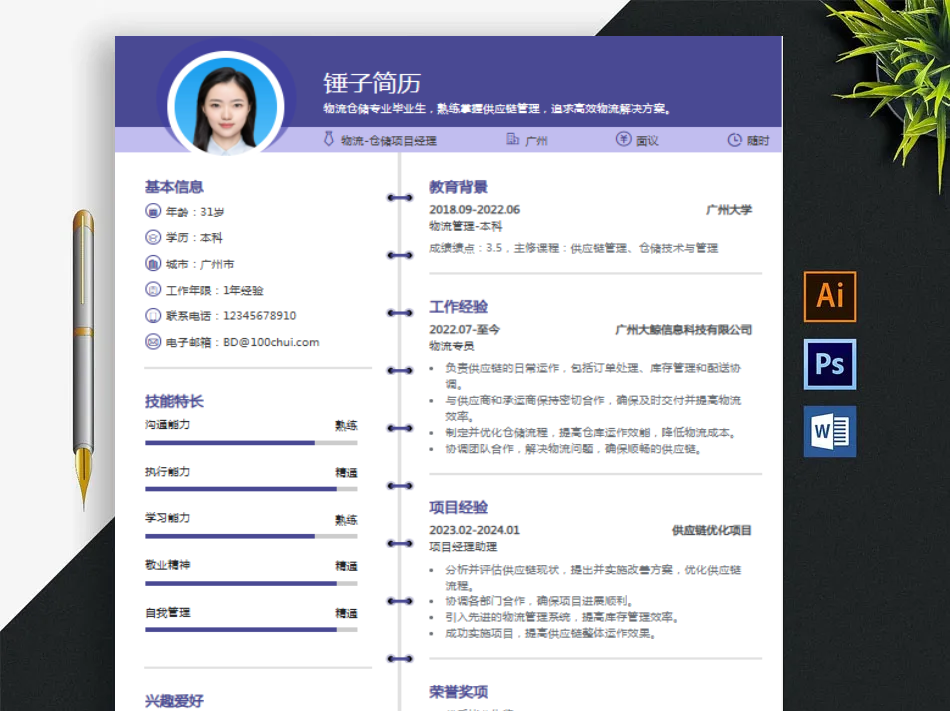950x711 pixels.
Task: Click the 供应链优化项目 project name
Action: pyautogui.click(x=712, y=530)
